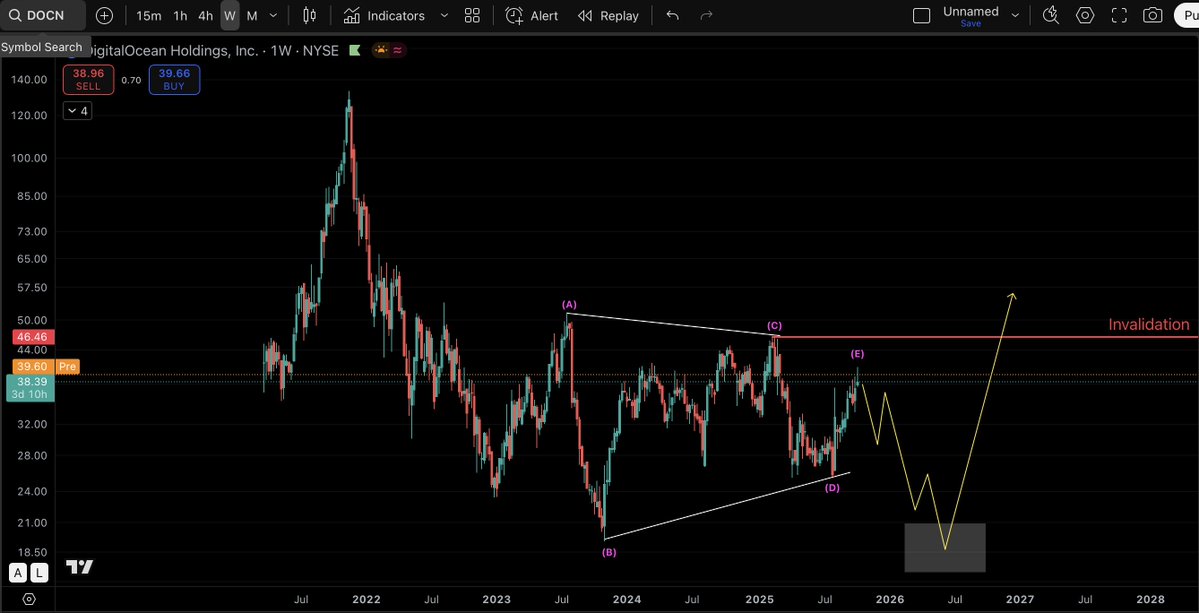Select the red Invalidation horizontal line label
Screen dimensions: 1199x613
point(1149,325)
